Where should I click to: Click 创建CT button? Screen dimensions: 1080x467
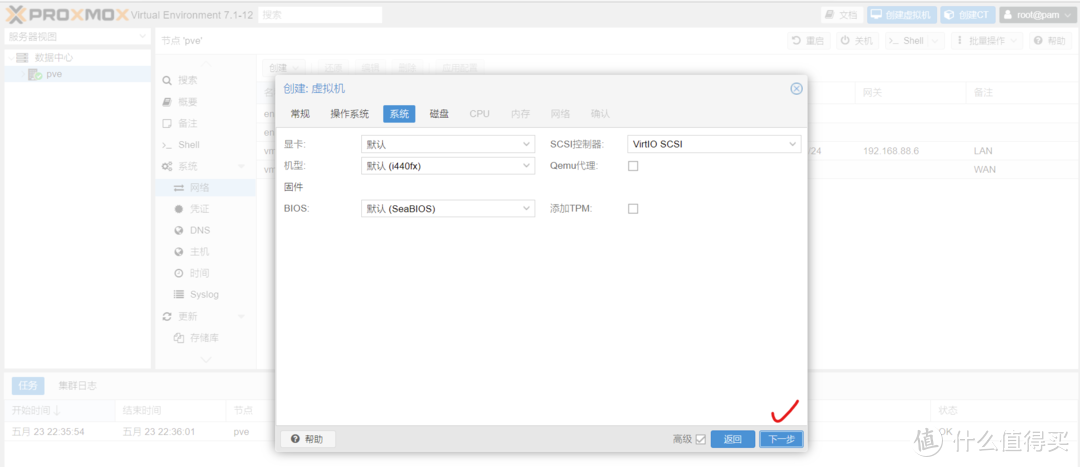click(968, 15)
